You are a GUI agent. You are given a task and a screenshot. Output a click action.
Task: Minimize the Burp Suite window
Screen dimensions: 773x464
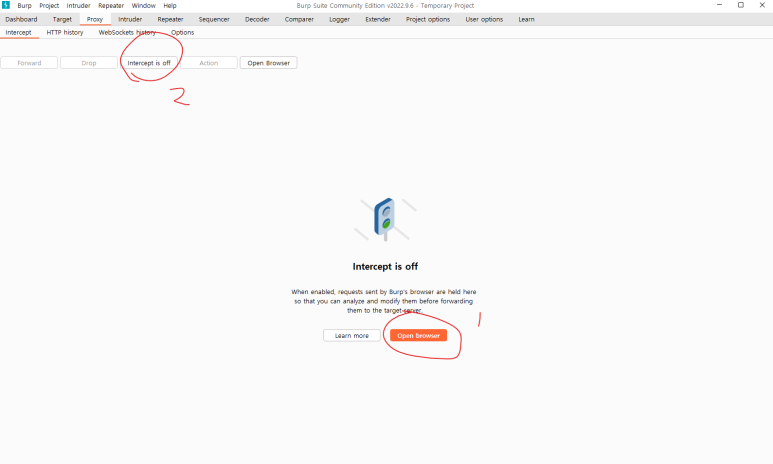pos(719,5)
